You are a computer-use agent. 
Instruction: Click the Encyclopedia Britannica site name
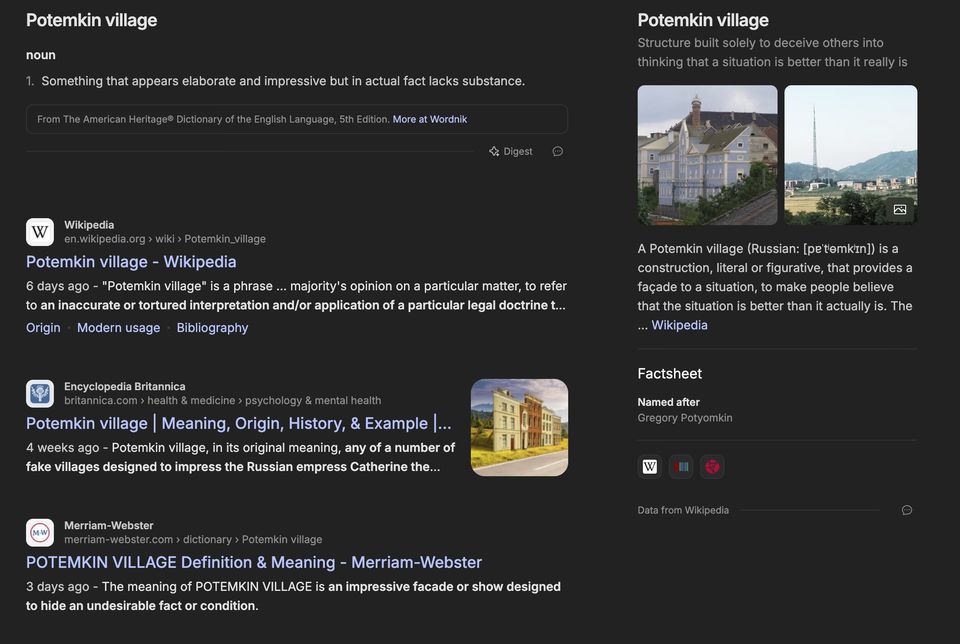pyautogui.click(x=124, y=386)
